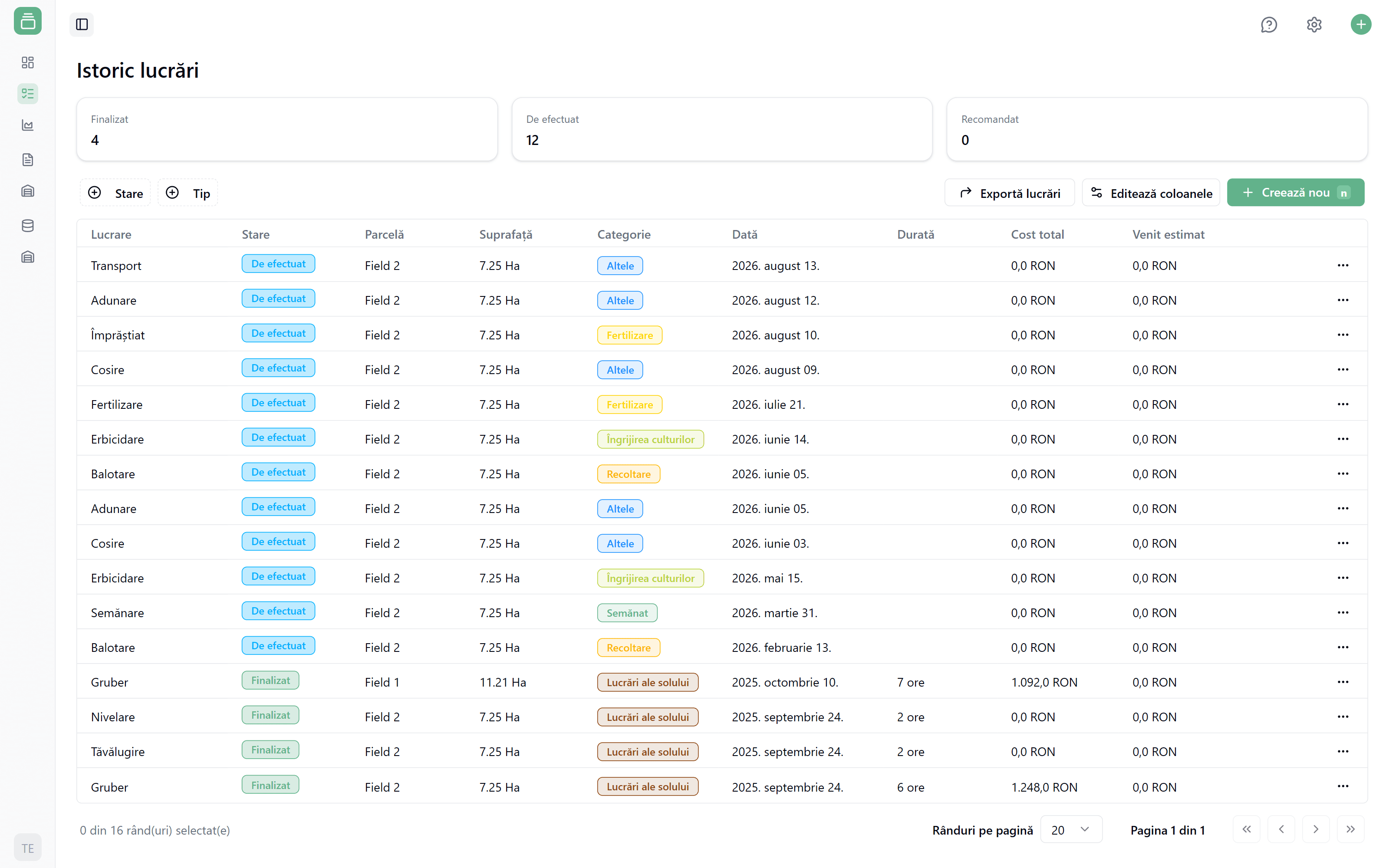Click the TE user avatar
This screenshot has width=1389, height=868.
[x=27, y=848]
